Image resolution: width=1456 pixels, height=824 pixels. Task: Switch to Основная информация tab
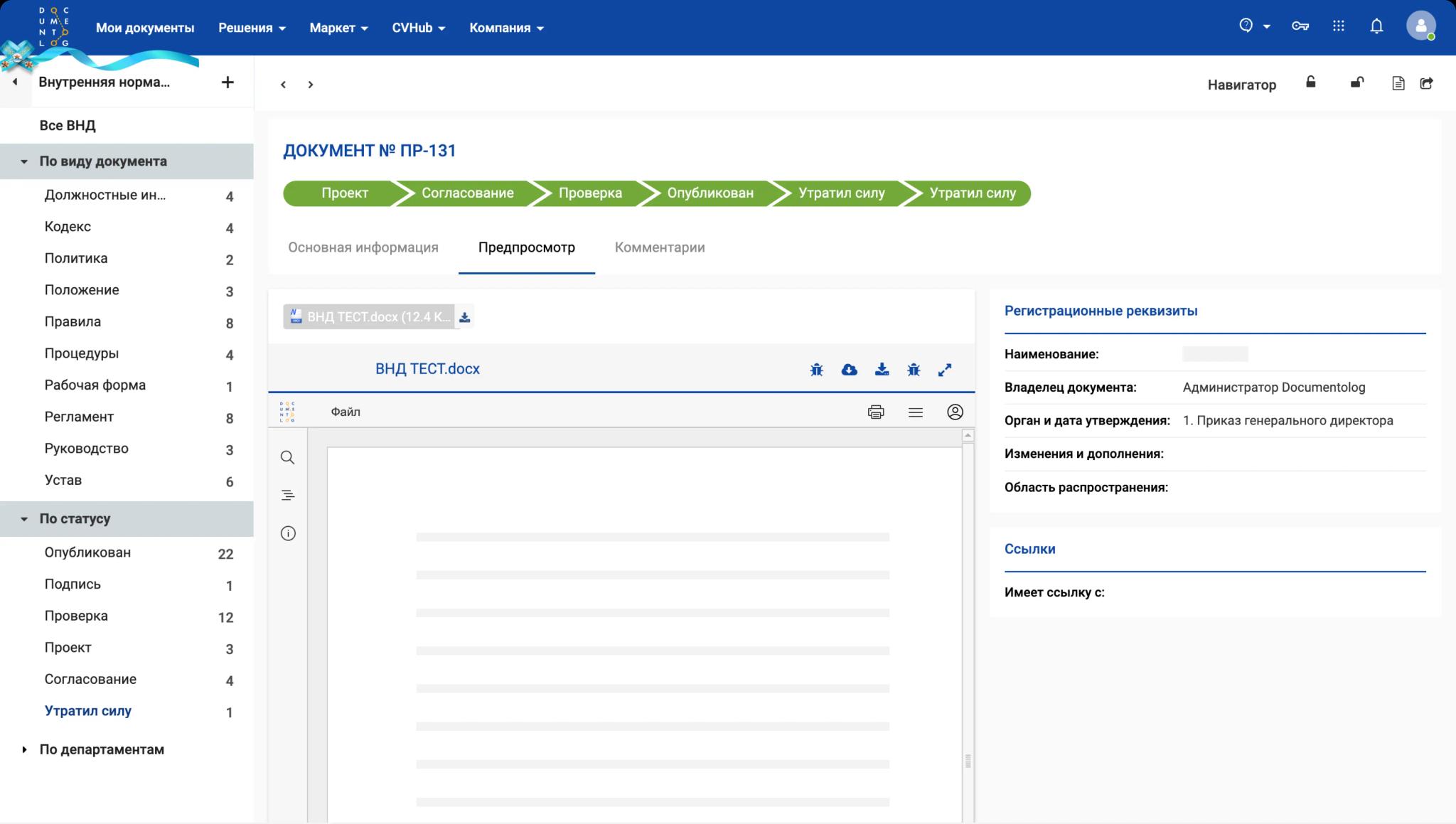[363, 247]
